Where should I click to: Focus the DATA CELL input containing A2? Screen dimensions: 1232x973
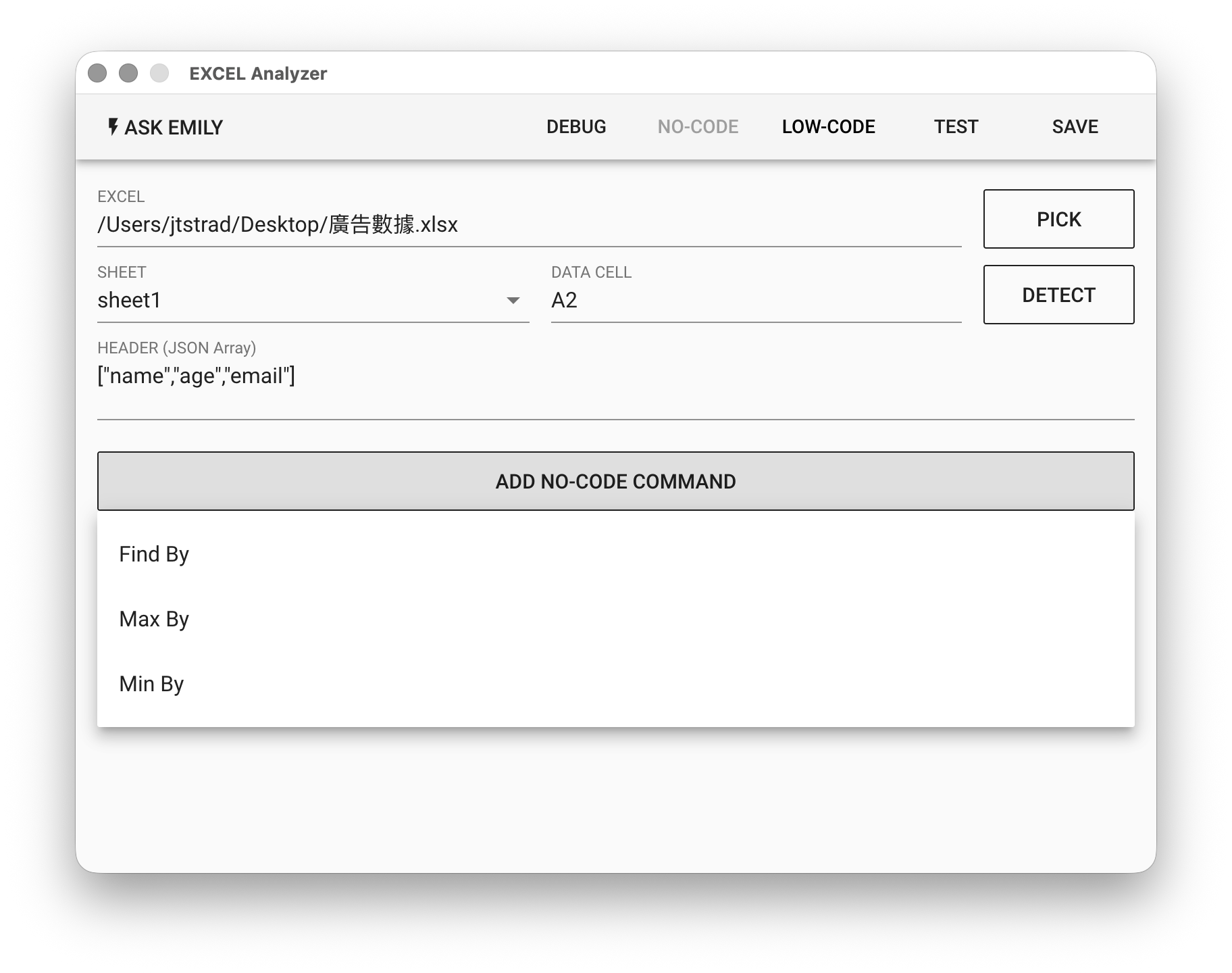[x=755, y=301]
